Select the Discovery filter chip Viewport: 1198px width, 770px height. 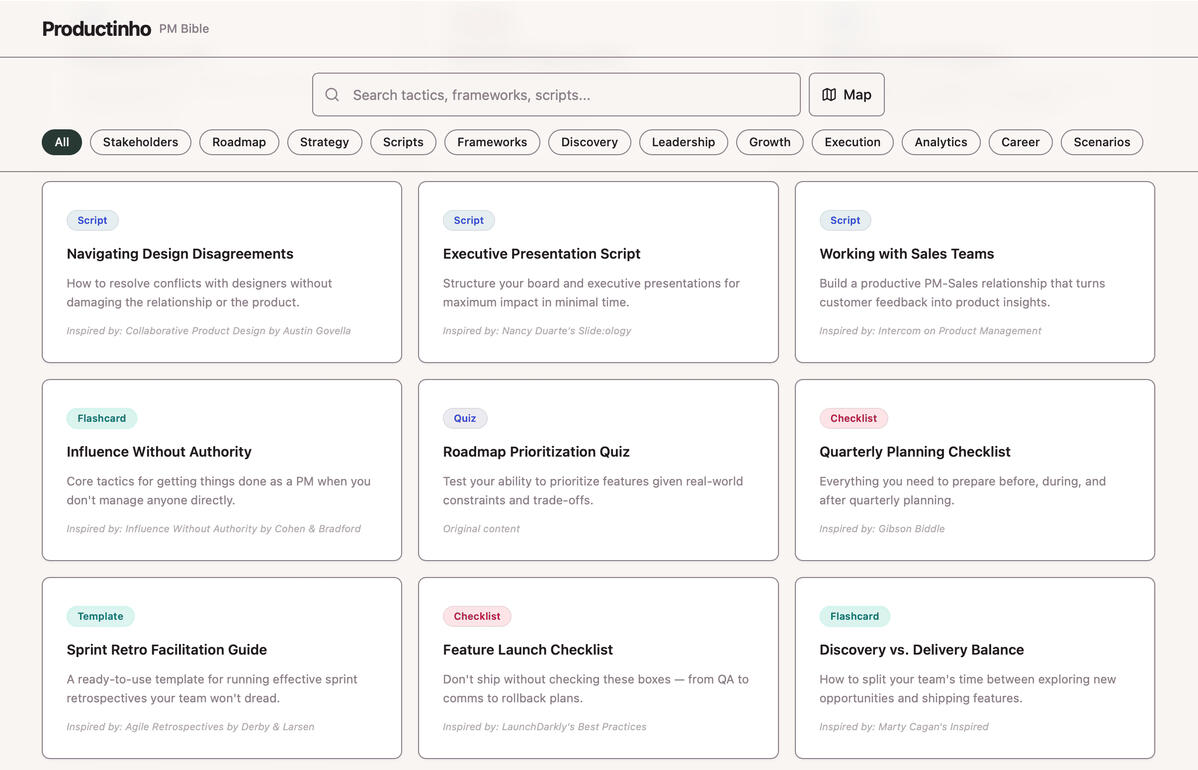pyautogui.click(x=589, y=142)
